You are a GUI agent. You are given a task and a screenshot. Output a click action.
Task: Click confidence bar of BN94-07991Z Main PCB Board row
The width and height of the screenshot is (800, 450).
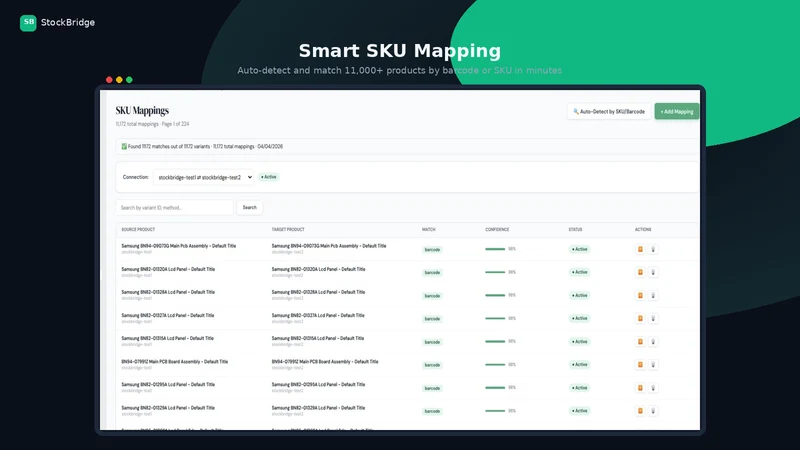(x=495, y=364)
